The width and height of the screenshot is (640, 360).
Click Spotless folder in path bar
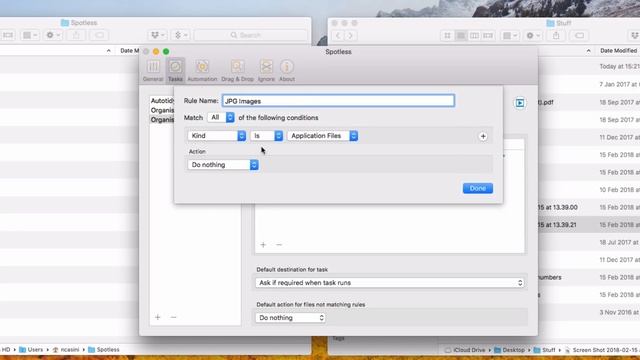[x=104, y=349]
